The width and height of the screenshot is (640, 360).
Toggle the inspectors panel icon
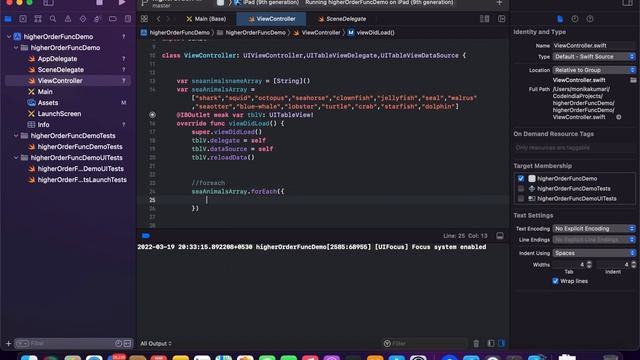pos(627,3)
